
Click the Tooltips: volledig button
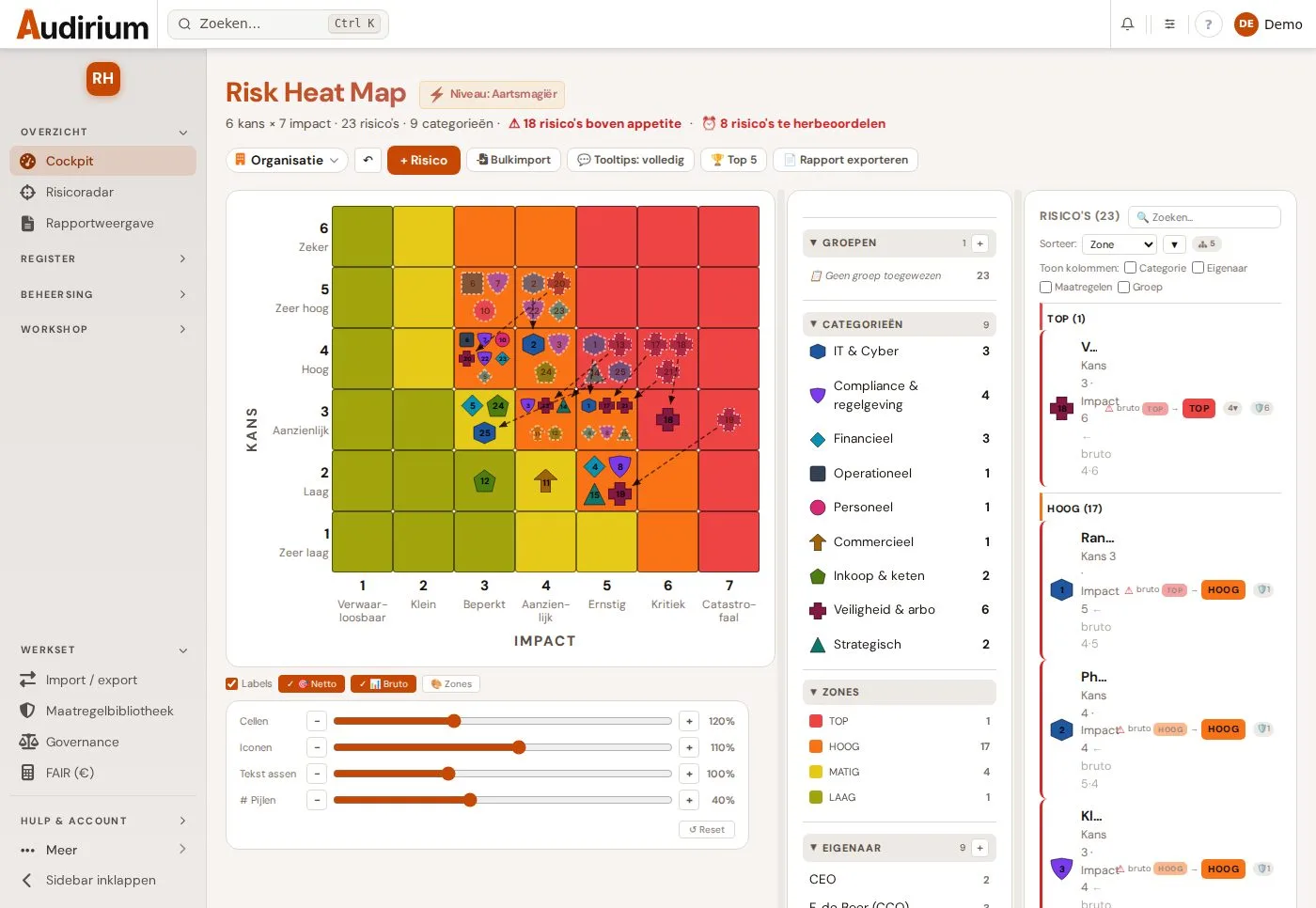[x=631, y=160]
